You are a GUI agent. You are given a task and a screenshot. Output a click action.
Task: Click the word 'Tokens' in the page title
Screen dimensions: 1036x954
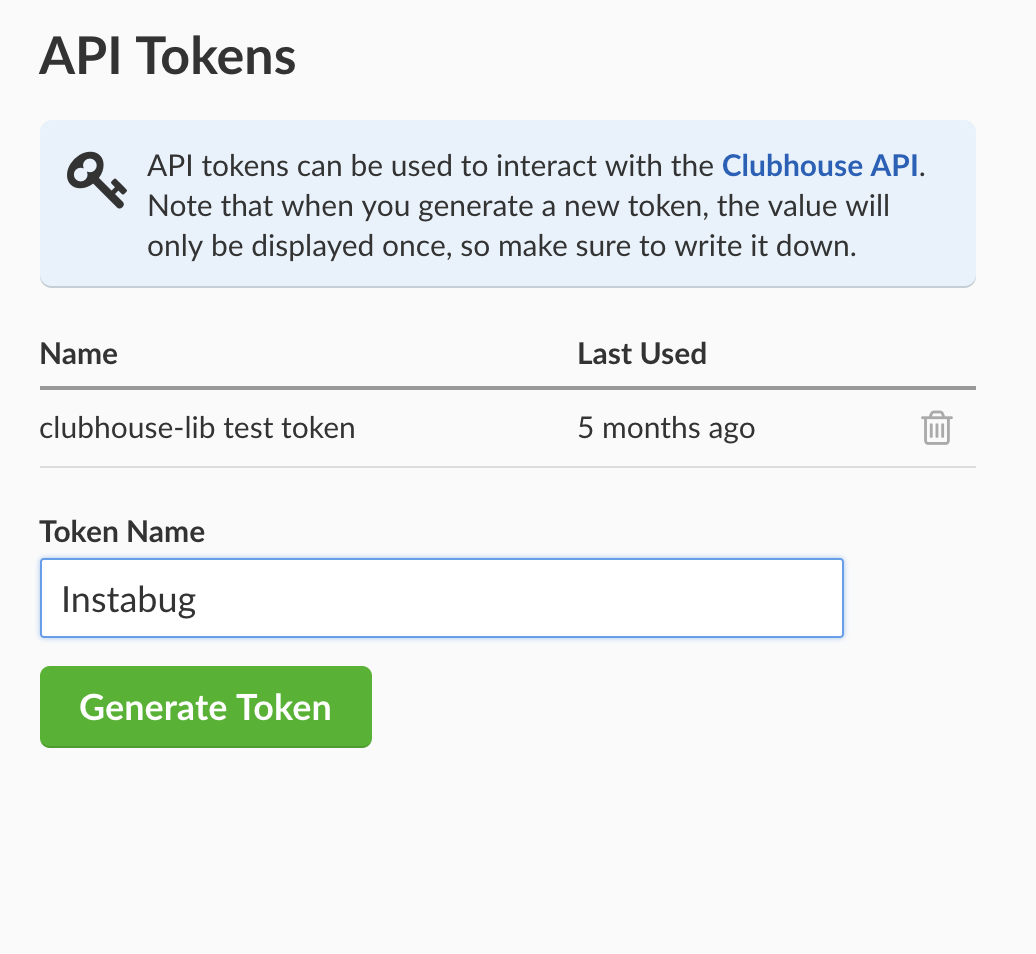point(217,56)
